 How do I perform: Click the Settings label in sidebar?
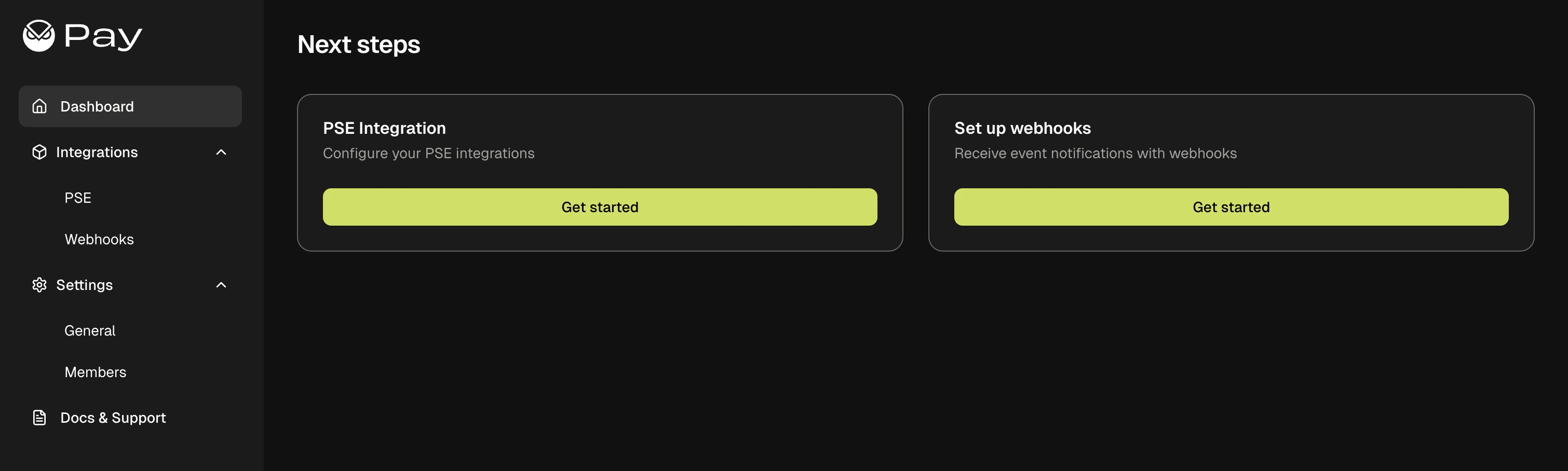pyautogui.click(x=85, y=284)
